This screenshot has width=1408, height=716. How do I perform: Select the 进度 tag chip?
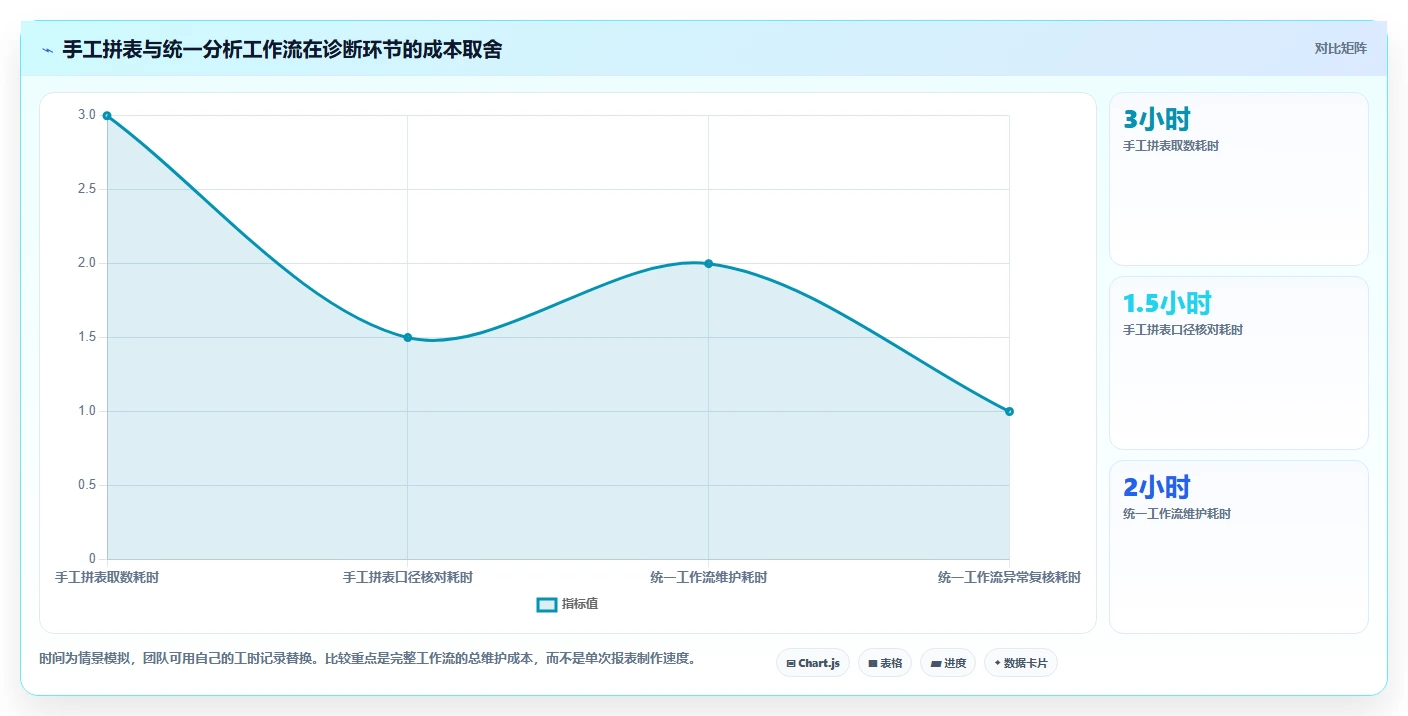coord(948,663)
